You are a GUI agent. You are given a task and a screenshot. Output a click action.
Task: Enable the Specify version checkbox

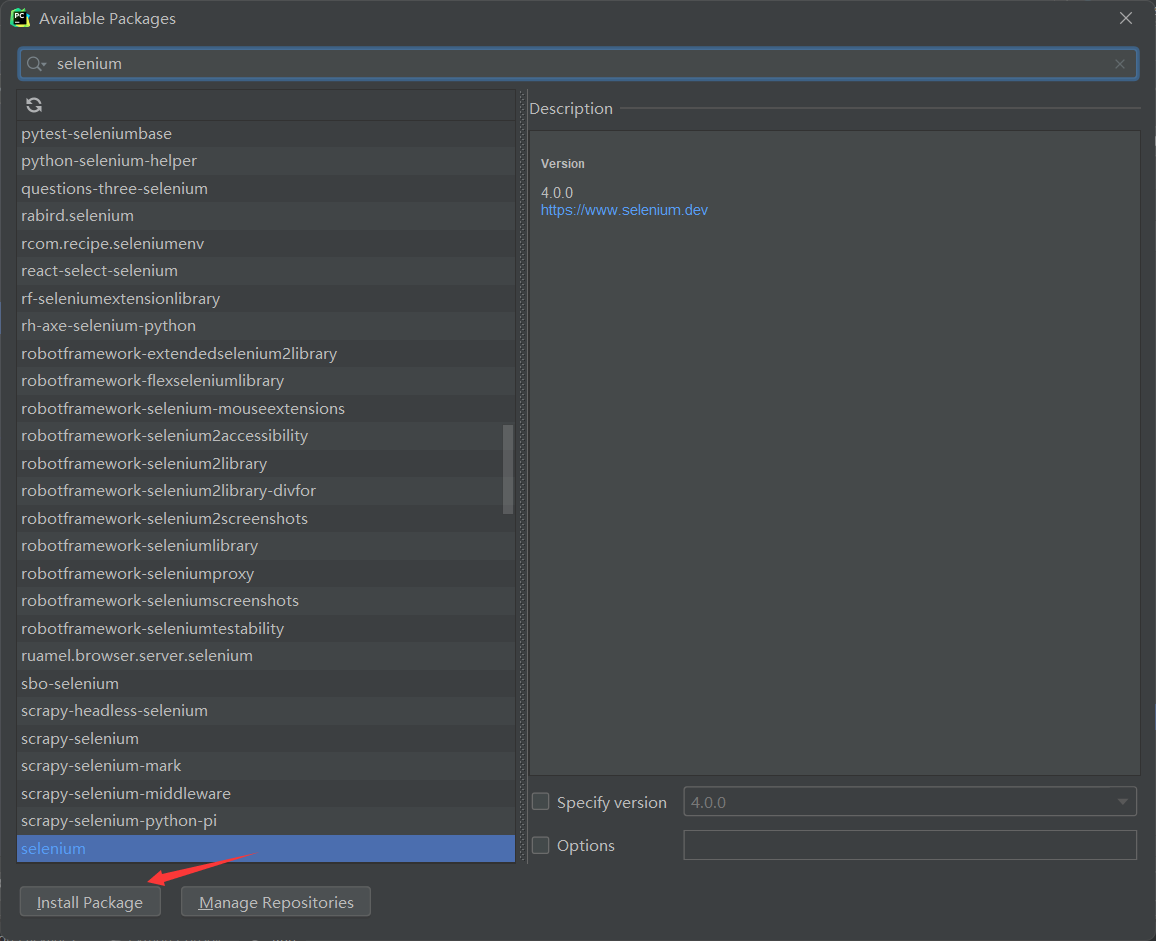pos(541,802)
